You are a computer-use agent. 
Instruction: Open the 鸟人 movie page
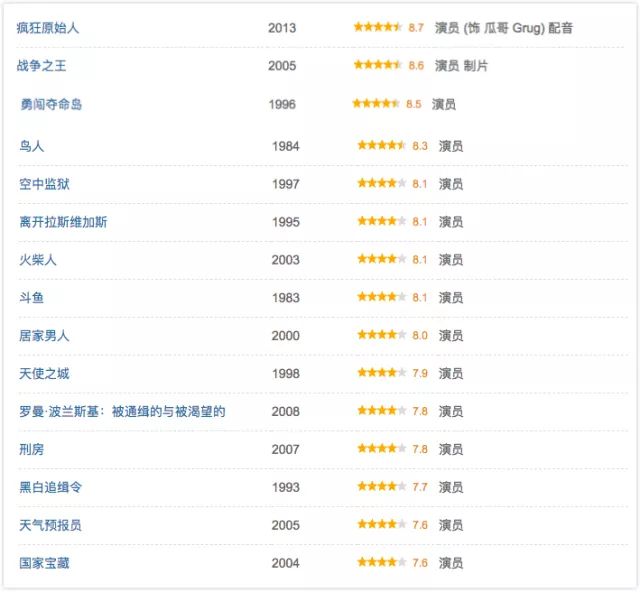pos(32,146)
